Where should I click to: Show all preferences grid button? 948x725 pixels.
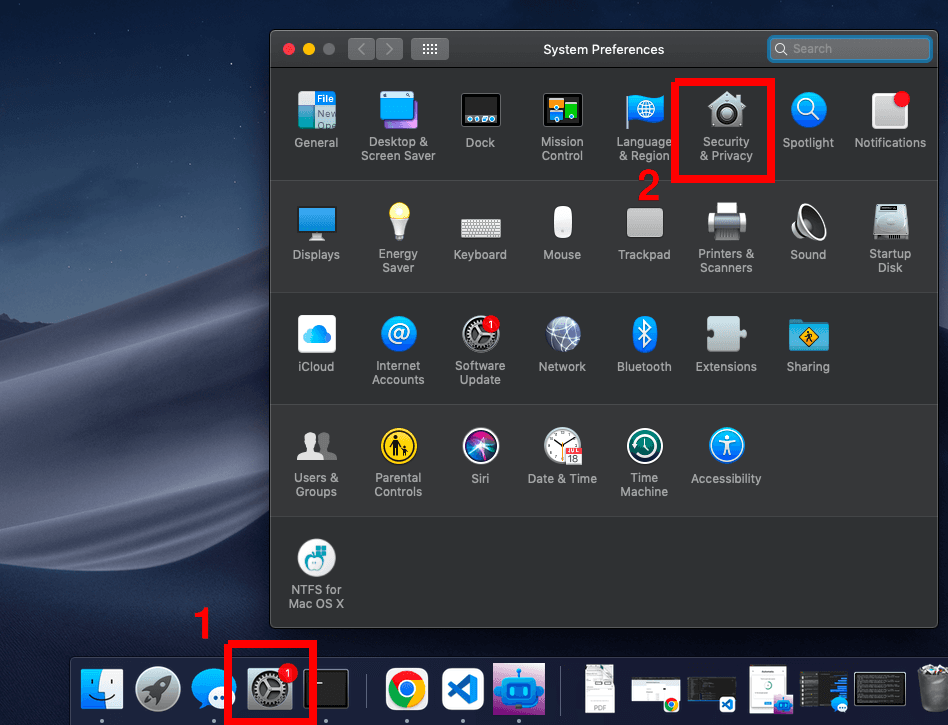(x=430, y=49)
